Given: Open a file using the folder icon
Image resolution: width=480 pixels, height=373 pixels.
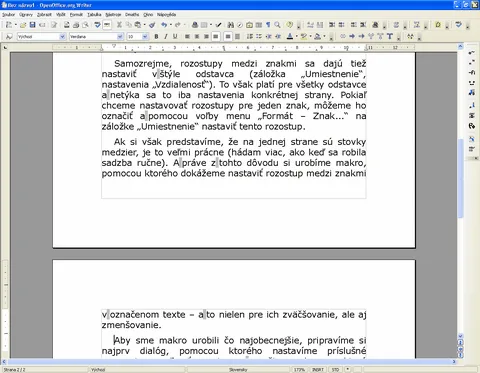Looking at the screenshot, I should [23, 25].
